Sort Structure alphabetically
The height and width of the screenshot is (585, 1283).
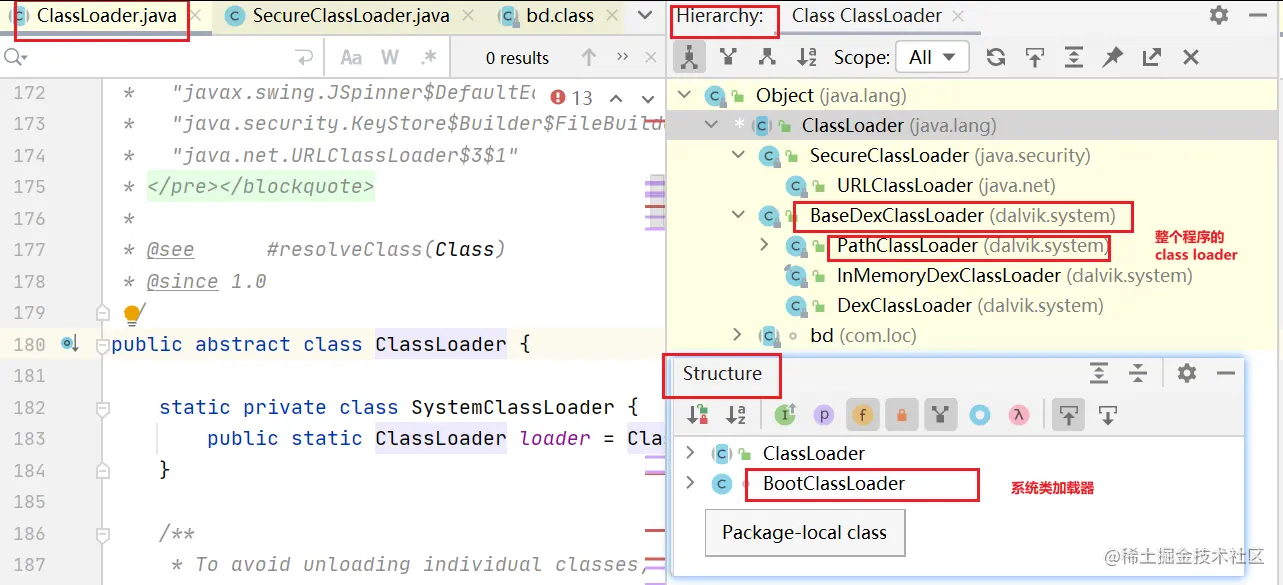point(735,414)
